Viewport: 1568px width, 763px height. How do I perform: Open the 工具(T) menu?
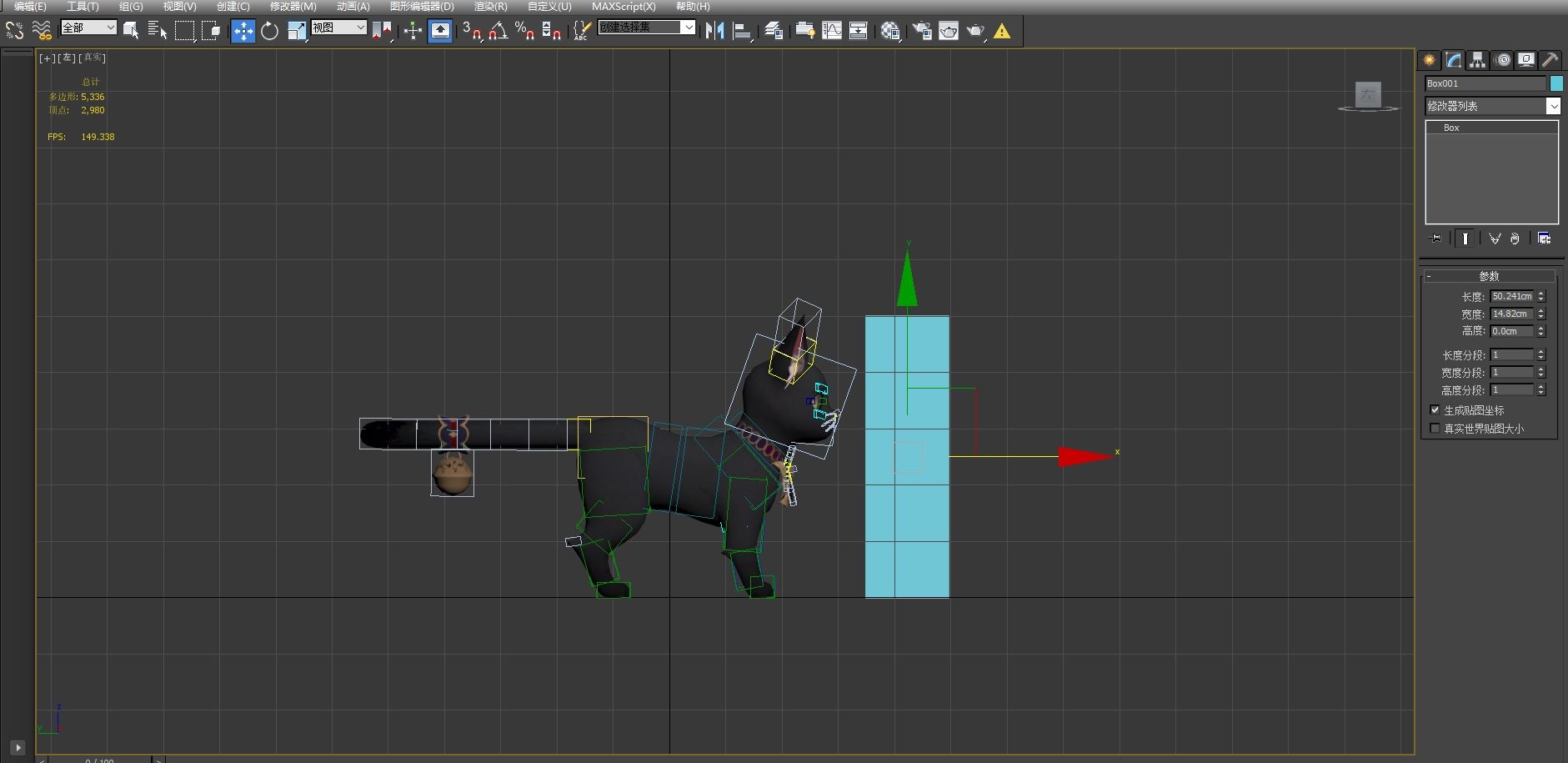83,7
